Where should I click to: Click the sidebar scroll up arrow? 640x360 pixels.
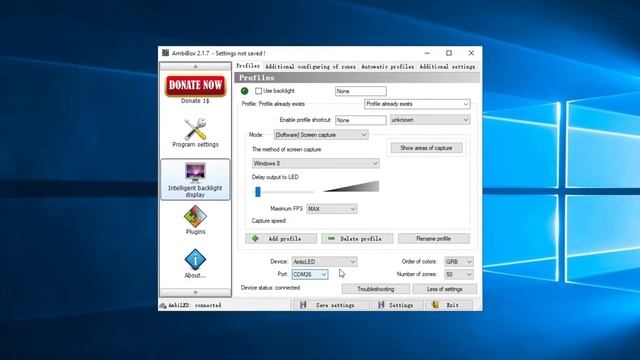[x=196, y=66]
